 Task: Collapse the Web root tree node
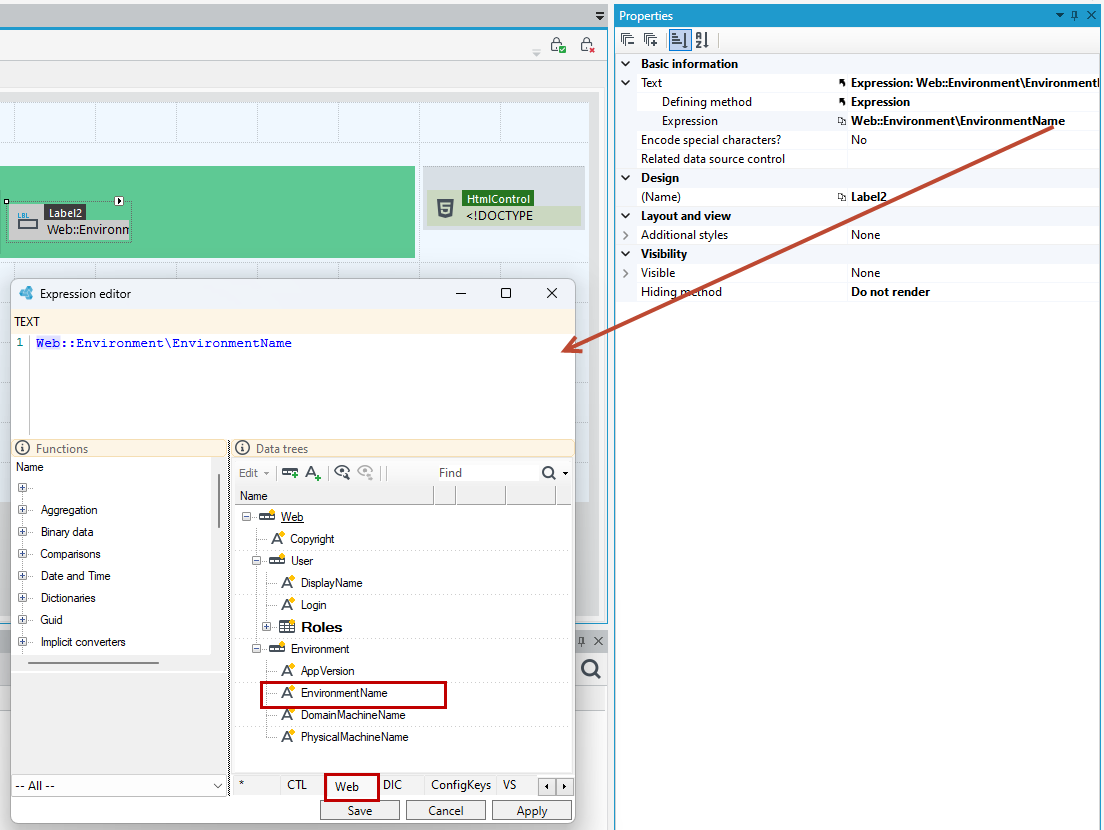246,517
